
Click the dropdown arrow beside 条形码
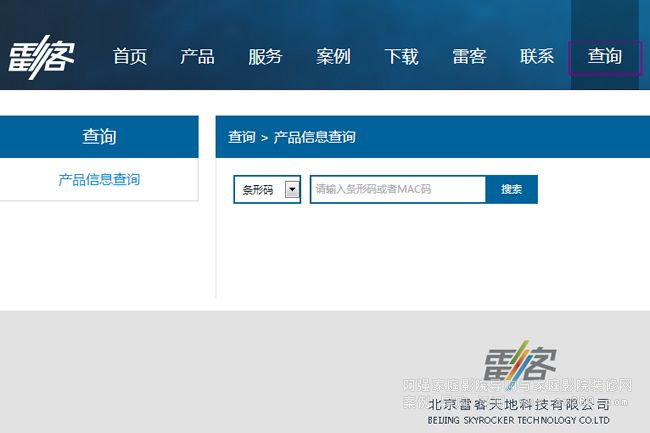292,189
